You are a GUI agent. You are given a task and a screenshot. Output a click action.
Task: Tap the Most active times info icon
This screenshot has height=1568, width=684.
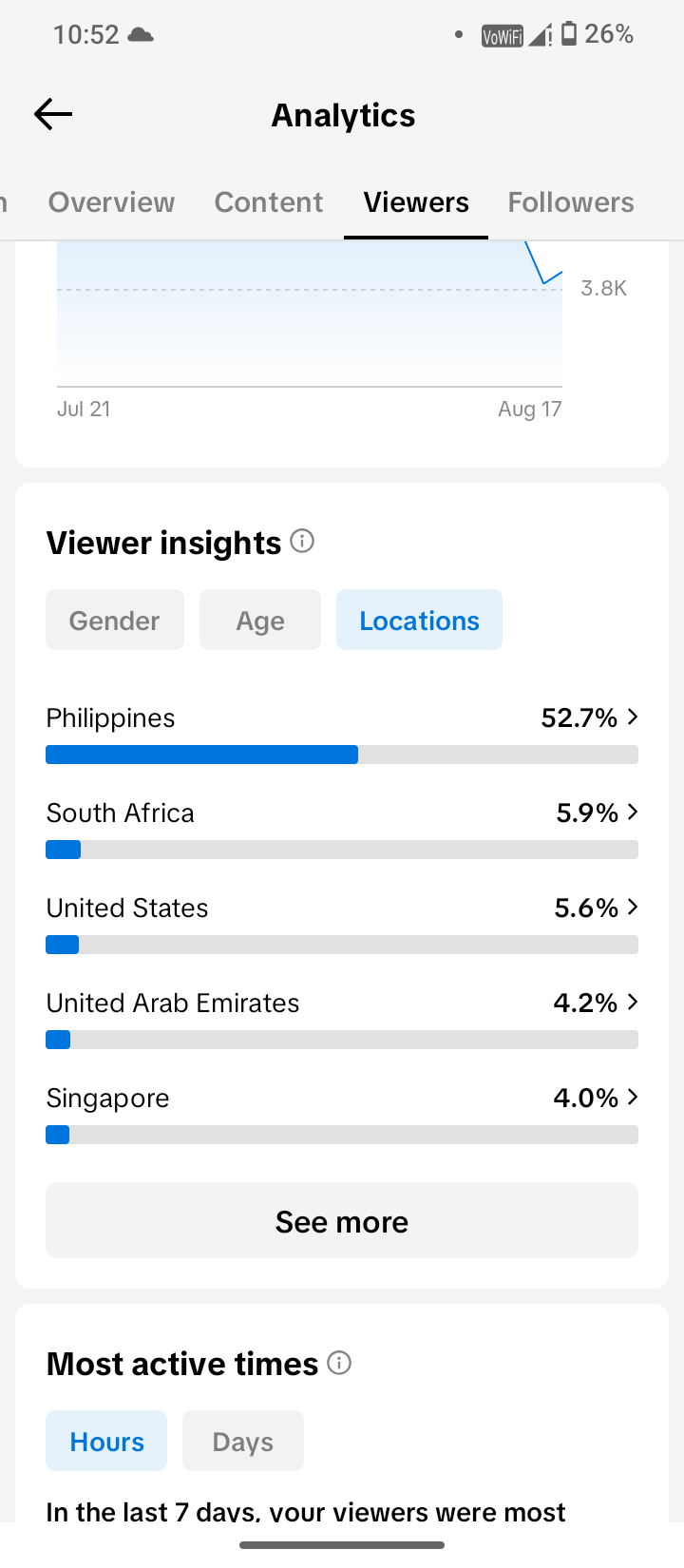(x=339, y=1363)
